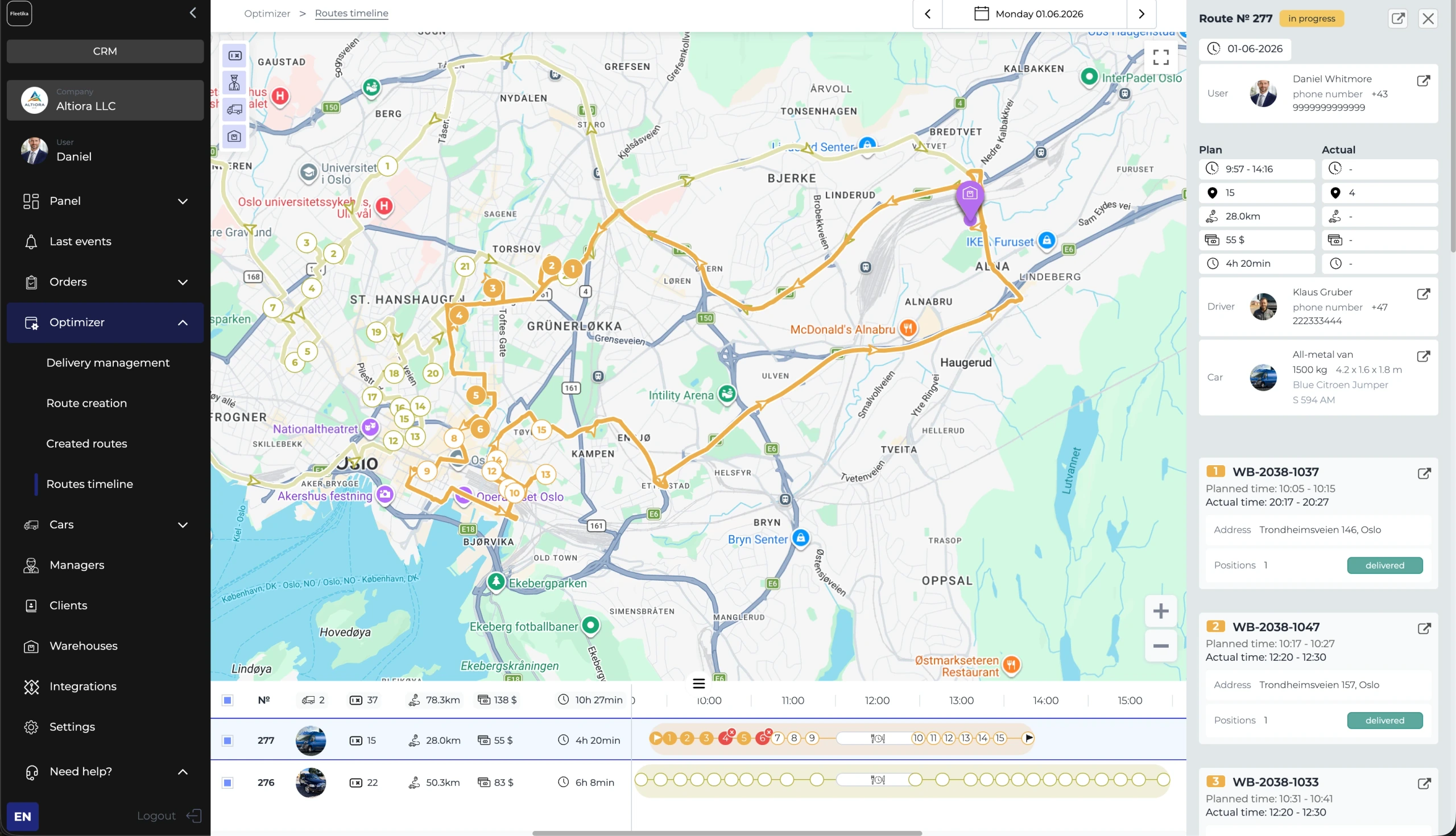Click map marker 21 near Torshov
Screen dimensions: 1456x836
pos(465,266)
